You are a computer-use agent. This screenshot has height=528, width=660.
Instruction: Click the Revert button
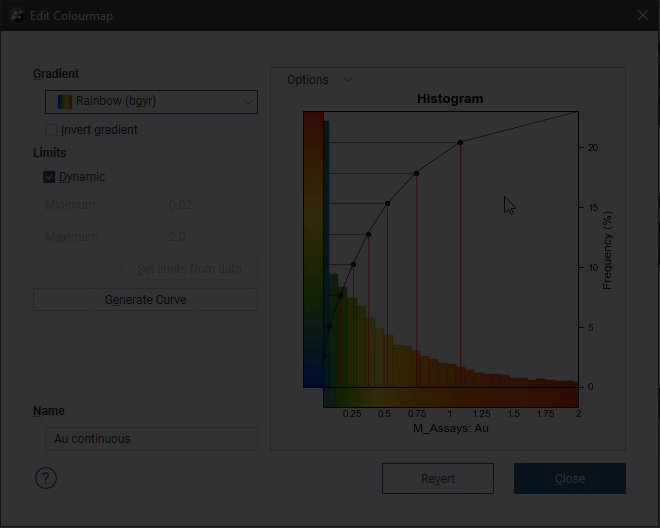(437, 479)
